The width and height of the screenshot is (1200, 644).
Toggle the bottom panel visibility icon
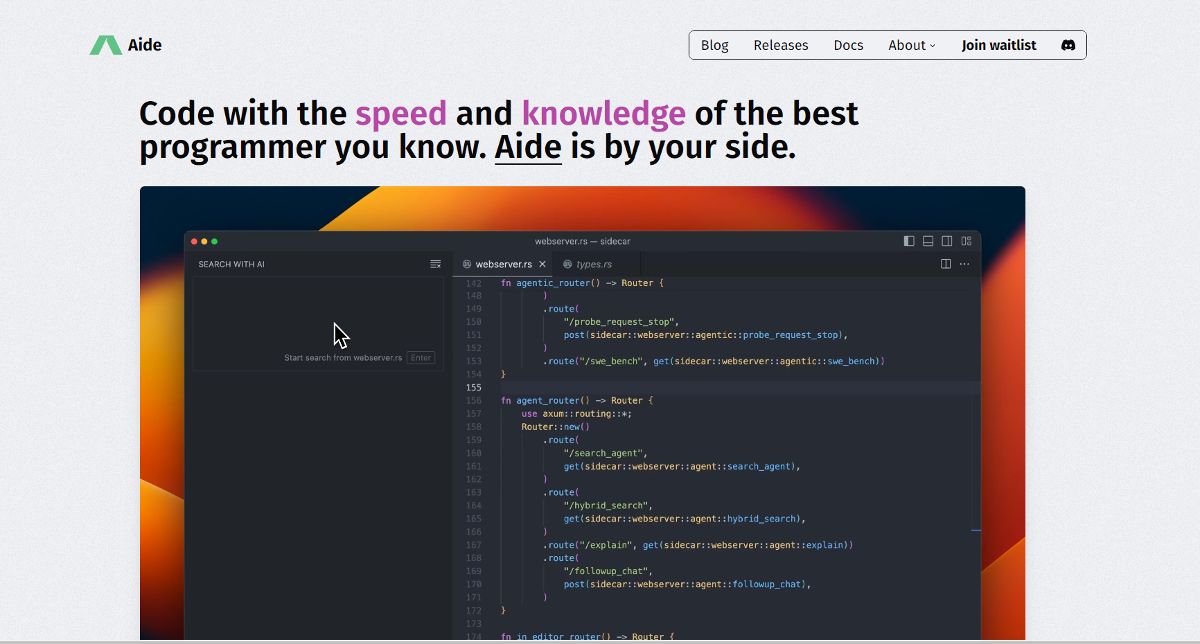(926, 240)
